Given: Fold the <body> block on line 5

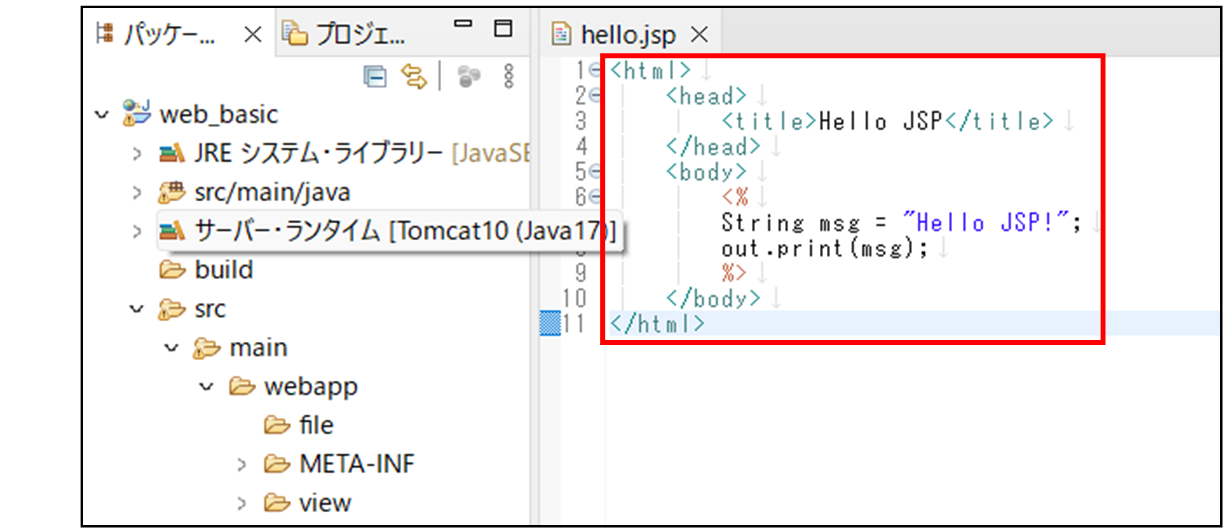Looking at the screenshot, I should (x=595, y=172).
